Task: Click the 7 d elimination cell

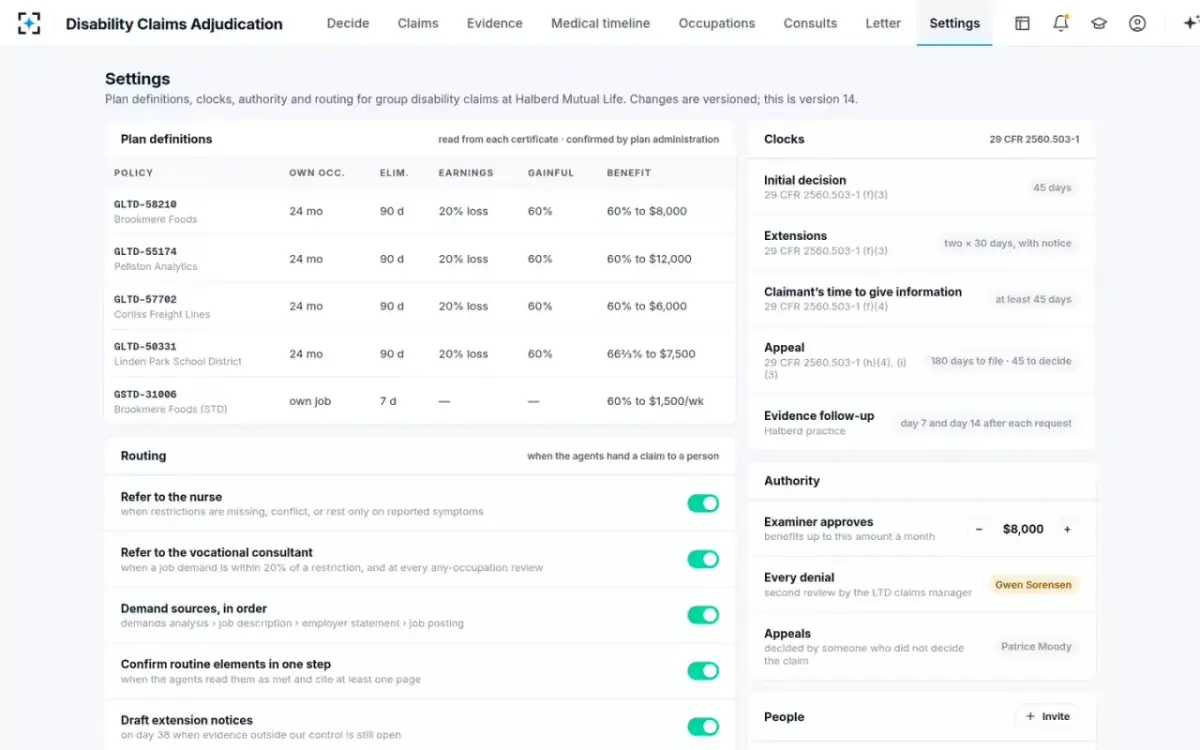Action: 388,401
